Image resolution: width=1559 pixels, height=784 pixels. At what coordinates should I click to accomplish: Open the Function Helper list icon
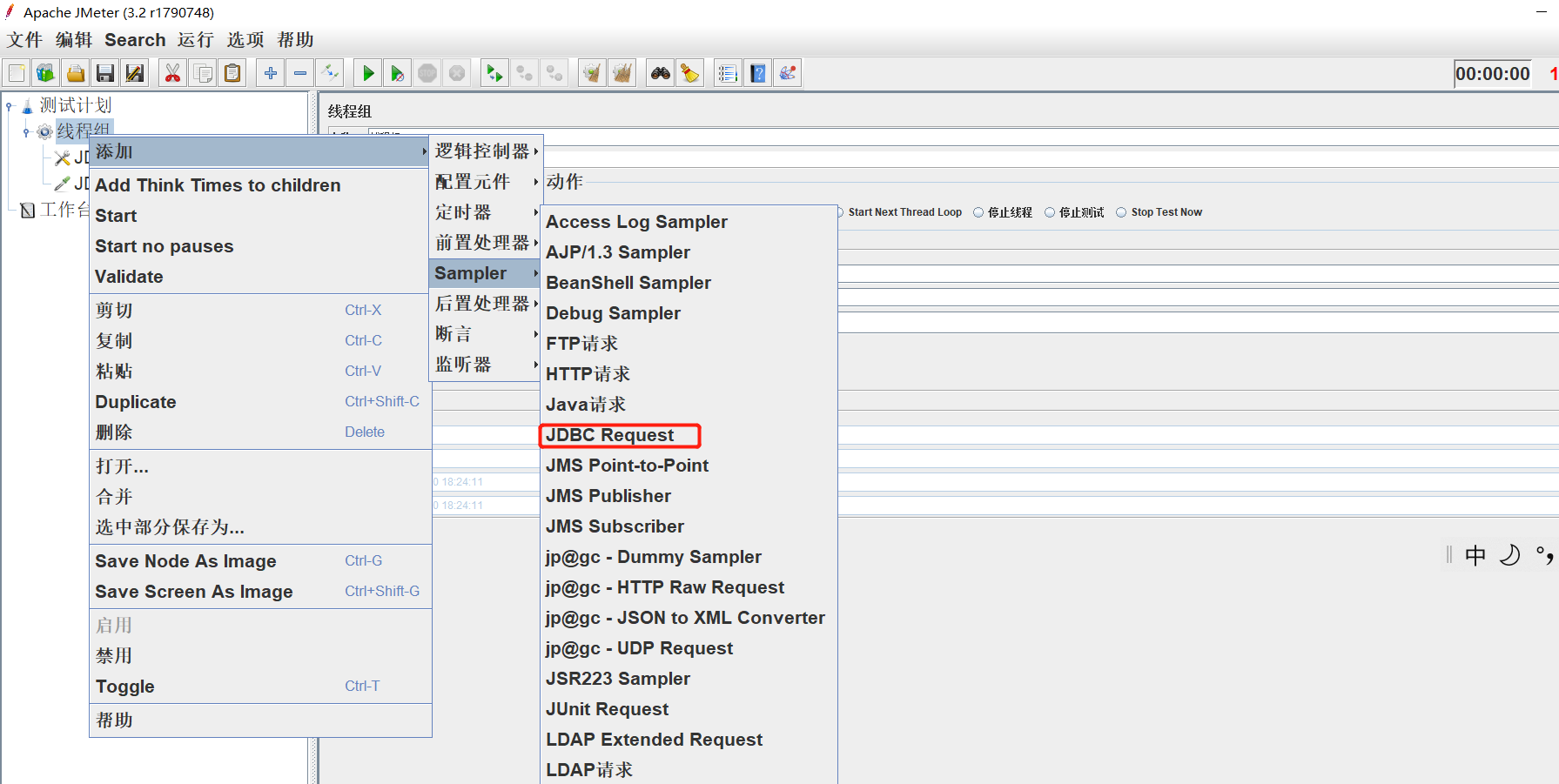pyautogui.click(x=728, y=73)
